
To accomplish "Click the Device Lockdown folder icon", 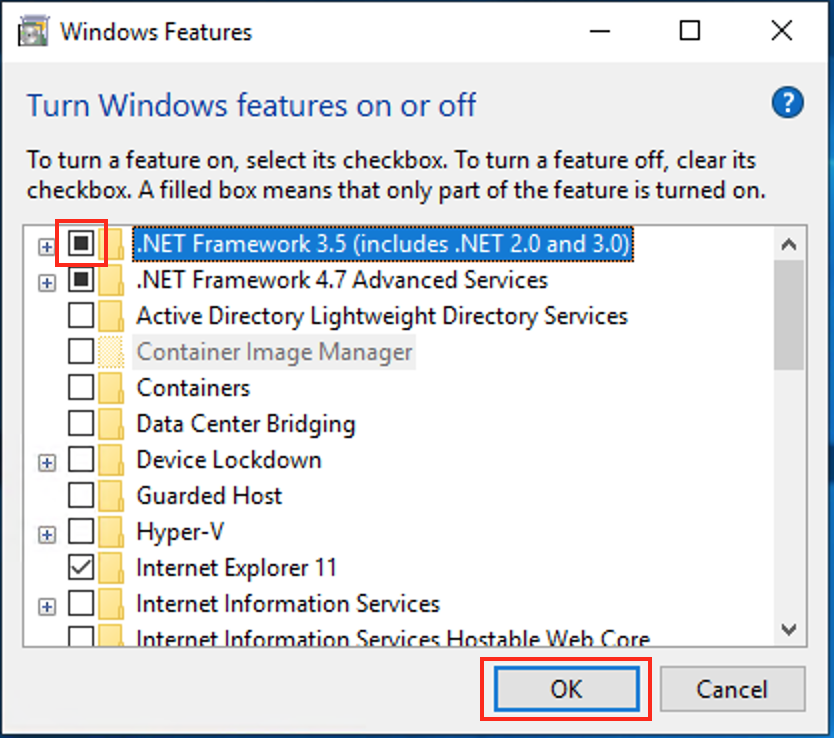I will point(112,460).
